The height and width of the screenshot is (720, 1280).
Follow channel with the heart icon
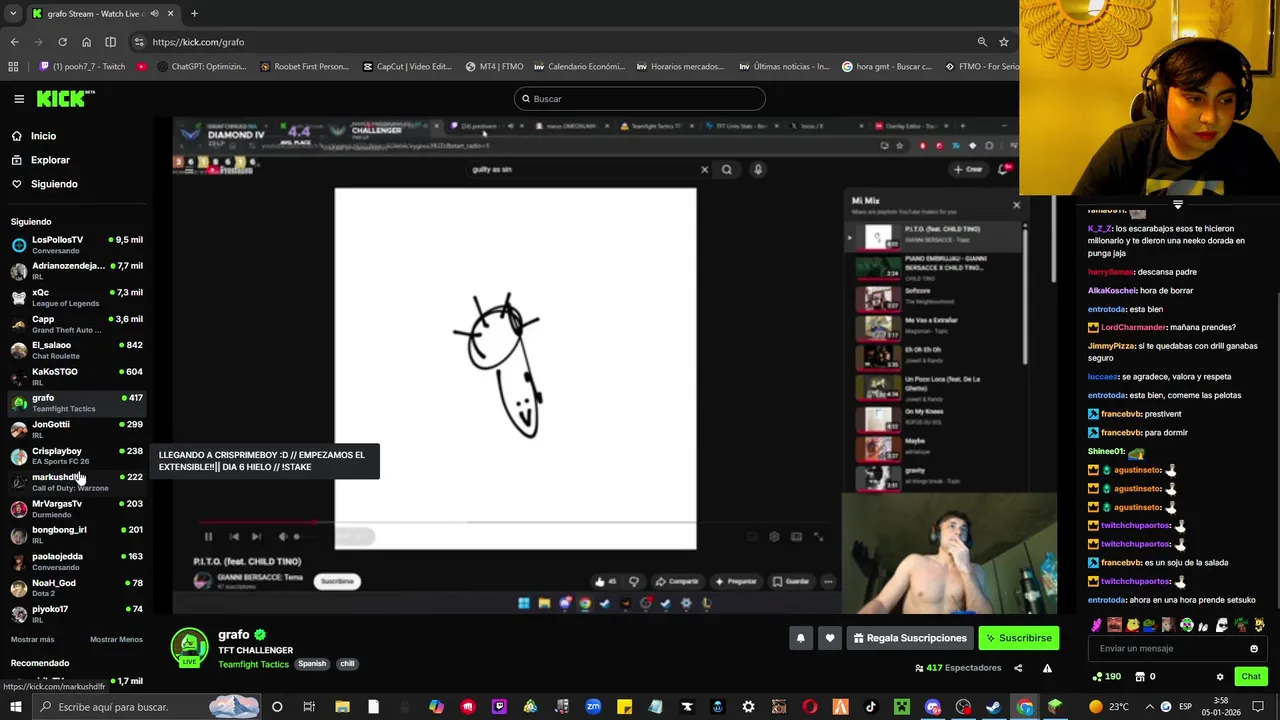pyautogui.click(x=829, y=638)
